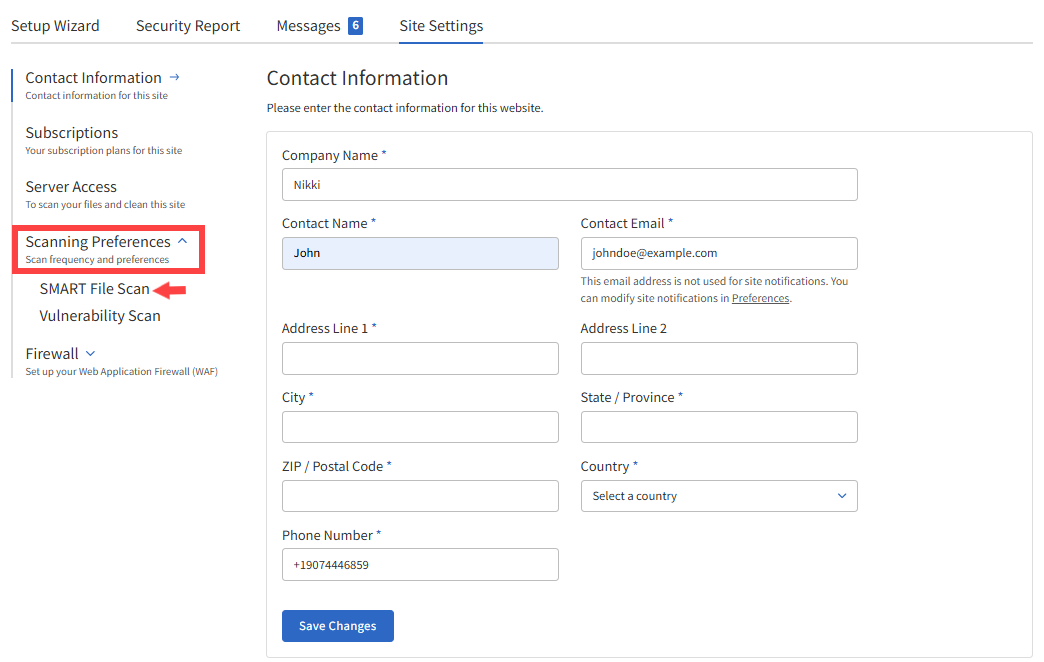Open Vulnerability Scan settings
This screenshot has height=662, width=1044.
(x=100, y=315)
